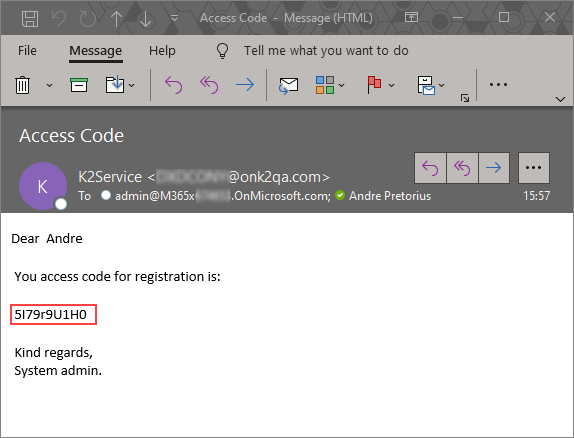The width and height of the screenshot is (574, 438).
Task: Click 'You access code for registration is:' text
Action: (x=118, y=277)
